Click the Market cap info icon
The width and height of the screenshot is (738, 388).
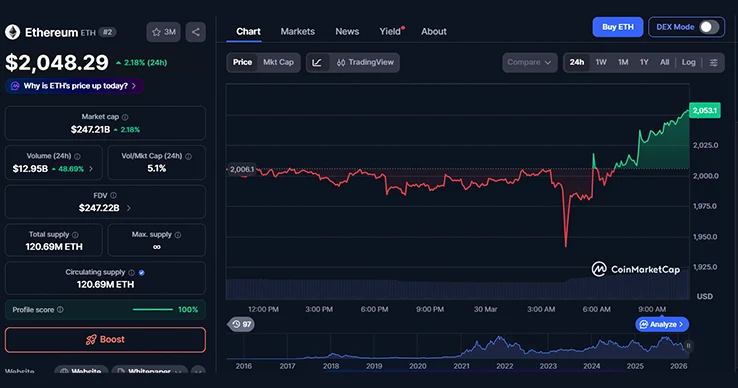125,117
